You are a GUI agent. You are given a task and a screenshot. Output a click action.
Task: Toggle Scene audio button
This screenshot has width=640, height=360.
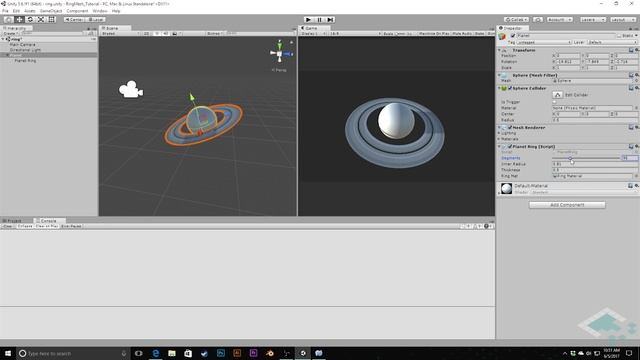[x=166, y=33]
